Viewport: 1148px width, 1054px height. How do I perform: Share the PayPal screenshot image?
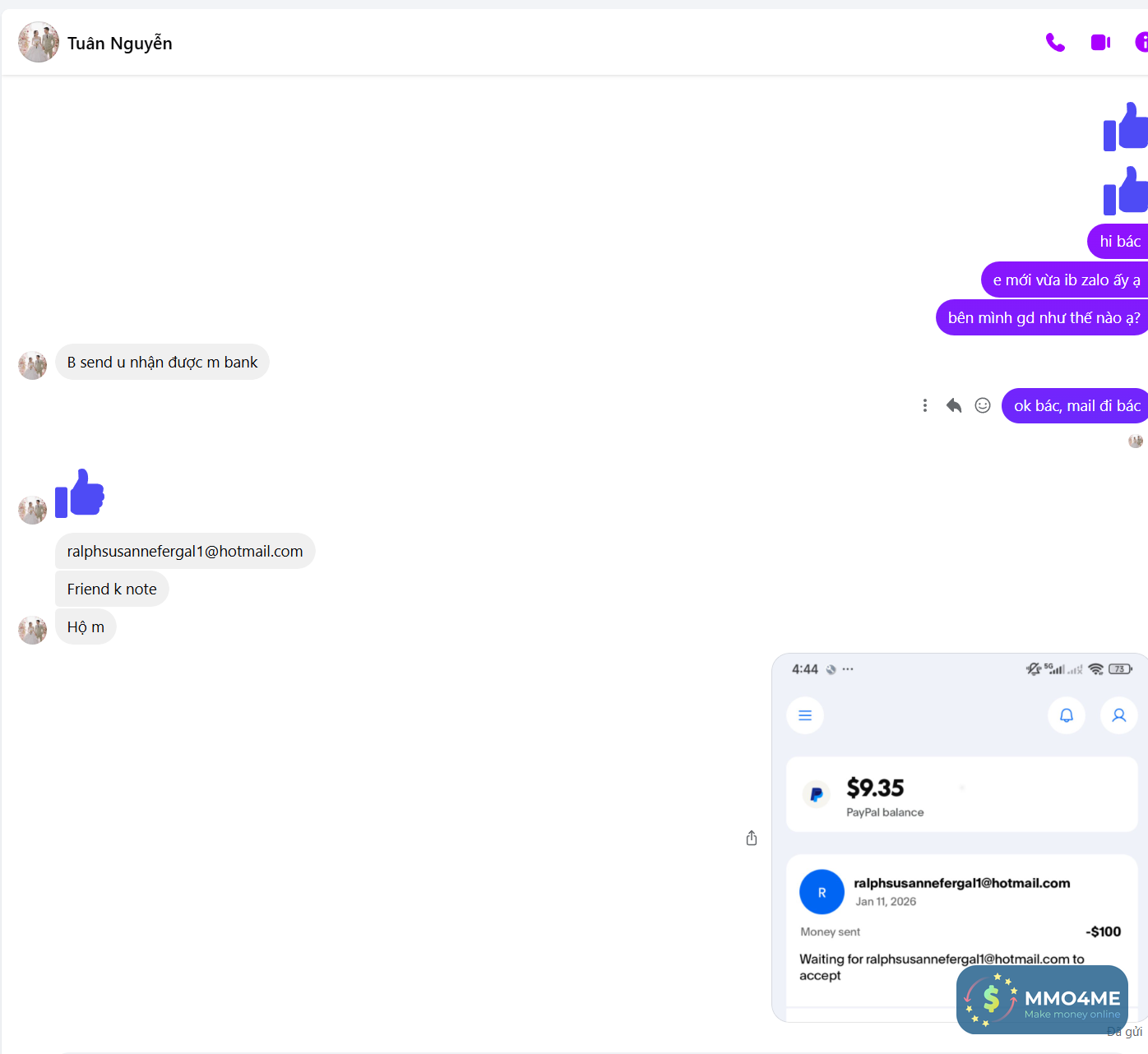(751, 837)
